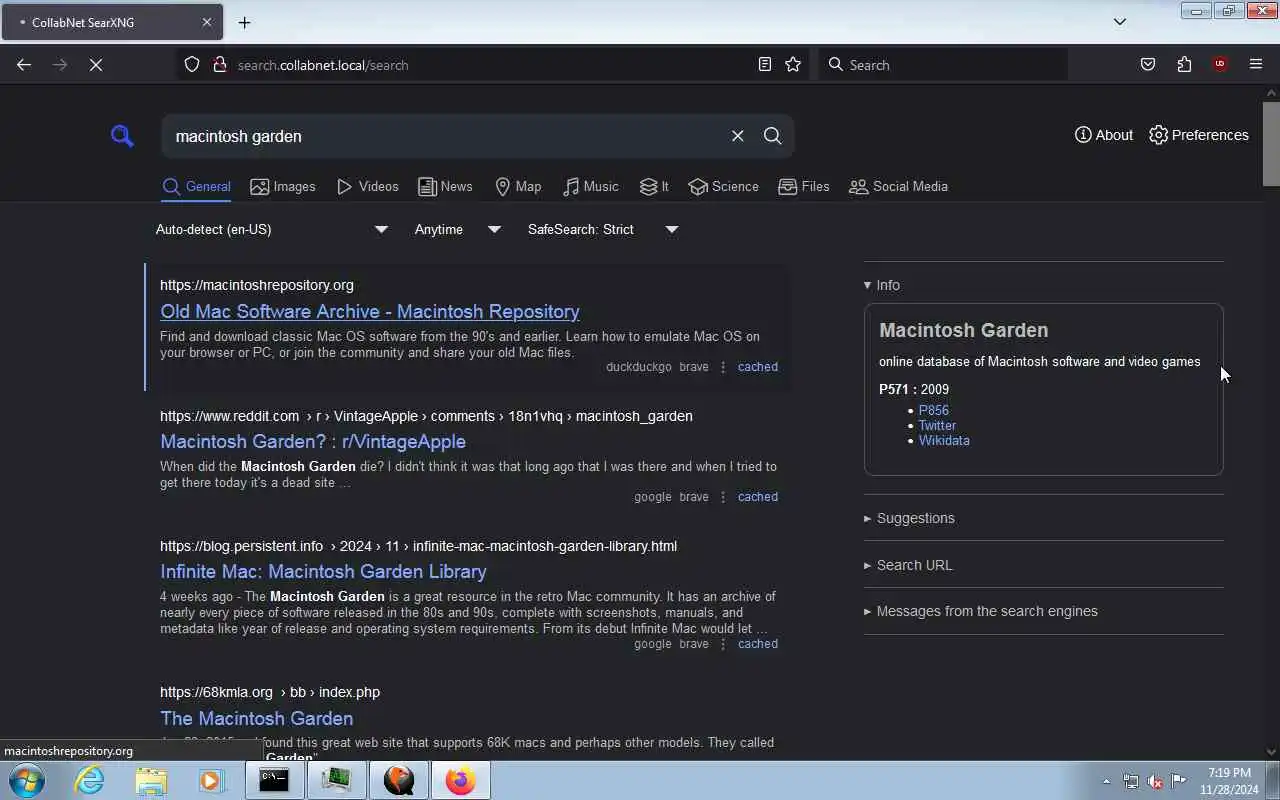Open the Firefox hamburger menu

click(x=1256, y=65)
